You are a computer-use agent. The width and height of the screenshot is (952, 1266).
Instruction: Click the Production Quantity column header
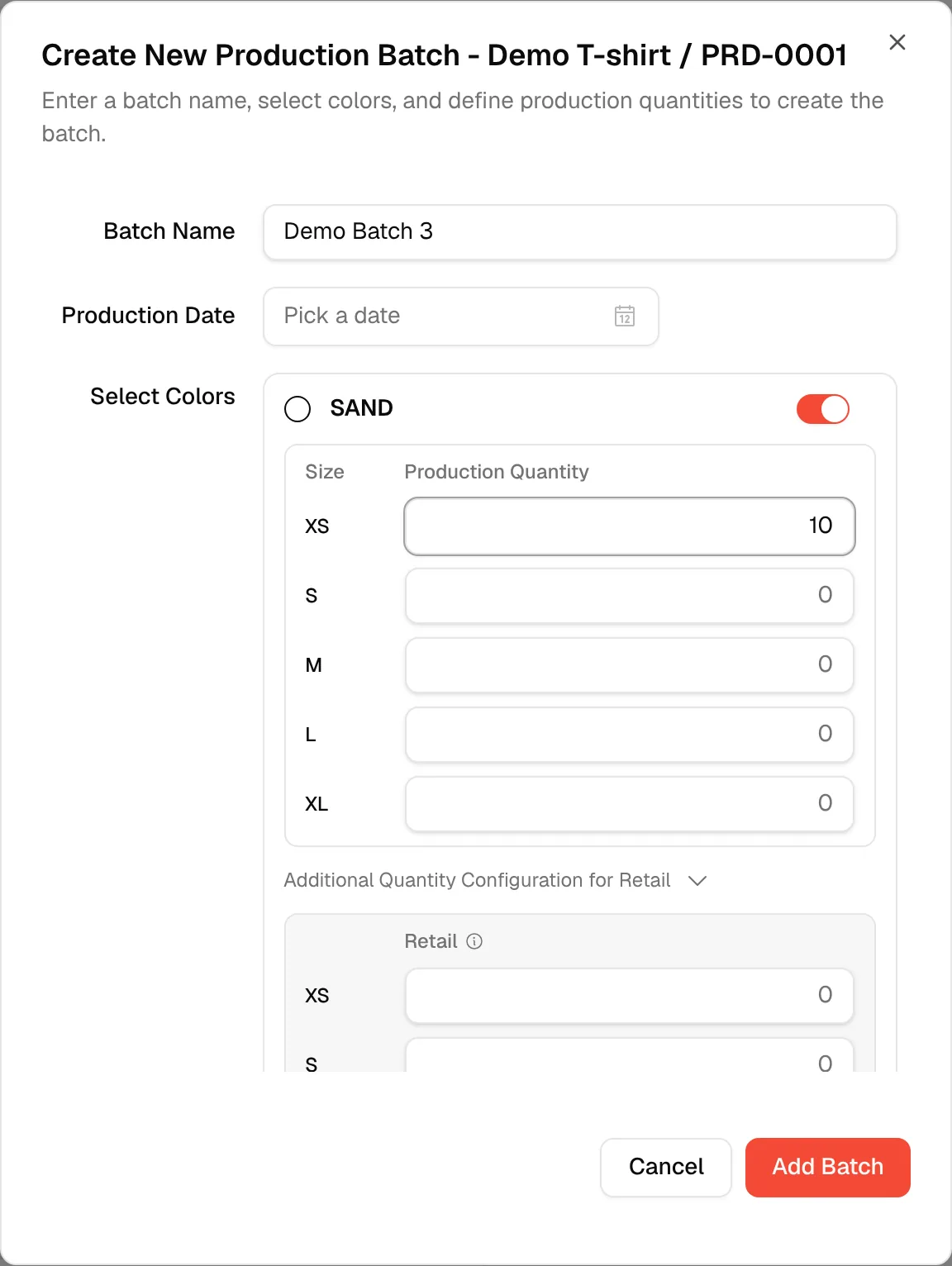[x=497, y=472]
